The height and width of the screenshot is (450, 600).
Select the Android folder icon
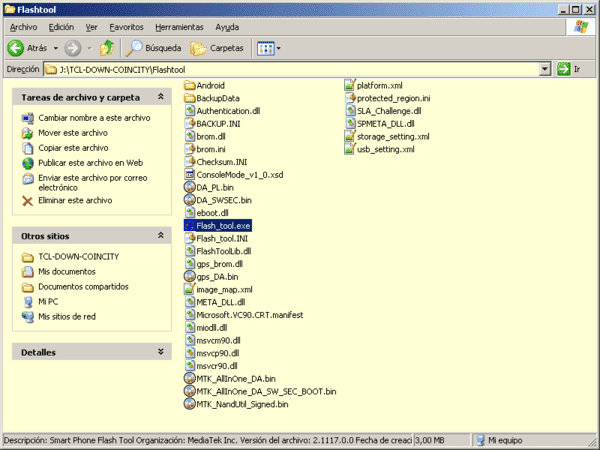tap(189, 85)
